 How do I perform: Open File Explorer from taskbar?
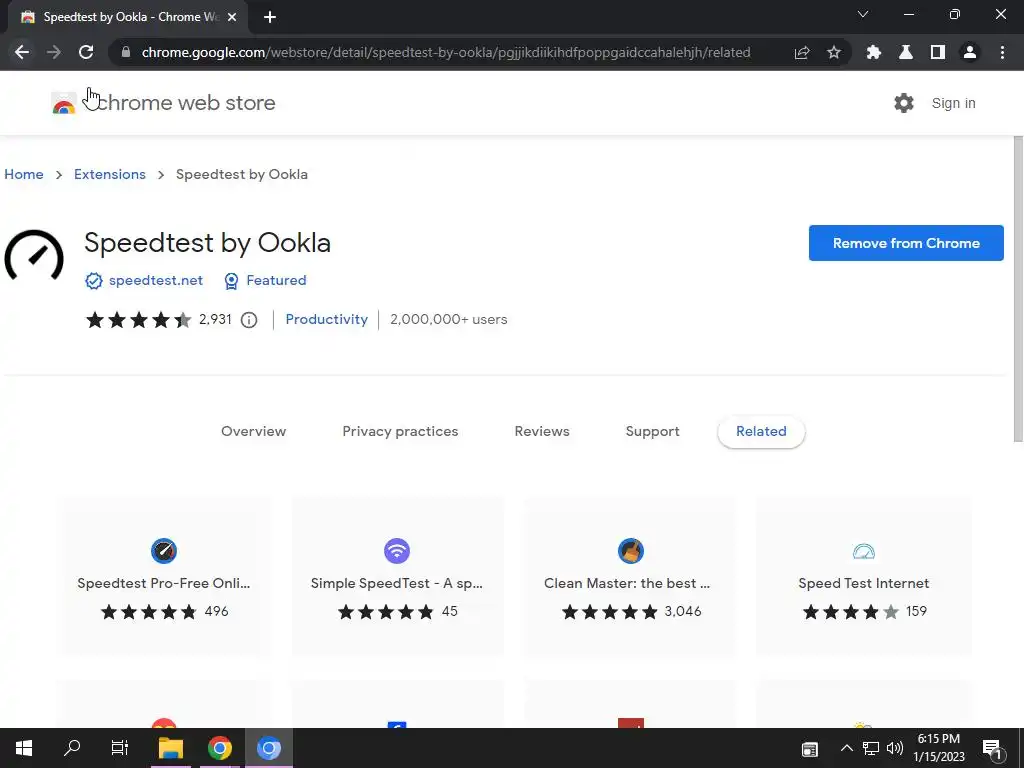point(171,748)
